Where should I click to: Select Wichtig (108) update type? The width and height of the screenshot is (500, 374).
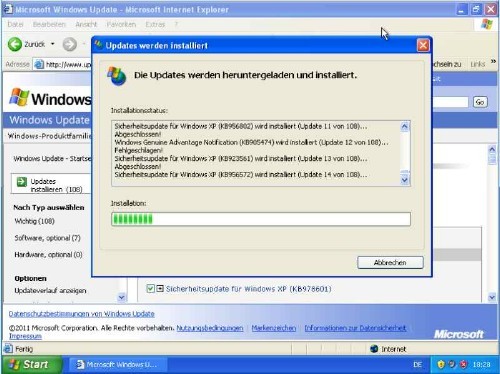[35, 221]
